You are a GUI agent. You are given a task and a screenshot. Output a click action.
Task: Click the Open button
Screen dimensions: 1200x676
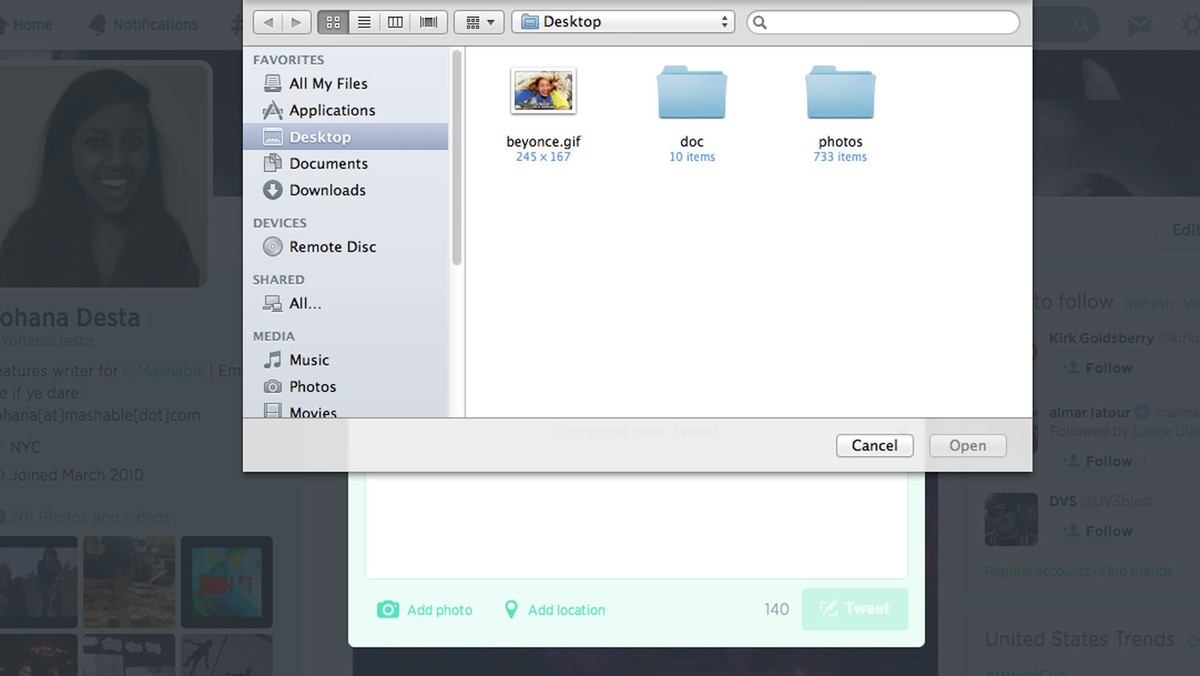968,446
